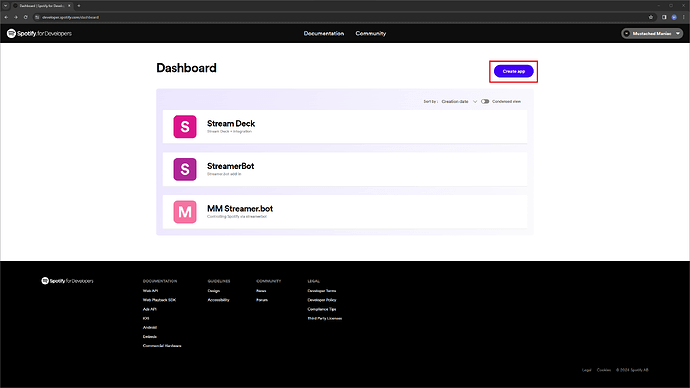Toggle the Condensed view switch
Viewport: 690px width, 388px height.
coord(485,101)
